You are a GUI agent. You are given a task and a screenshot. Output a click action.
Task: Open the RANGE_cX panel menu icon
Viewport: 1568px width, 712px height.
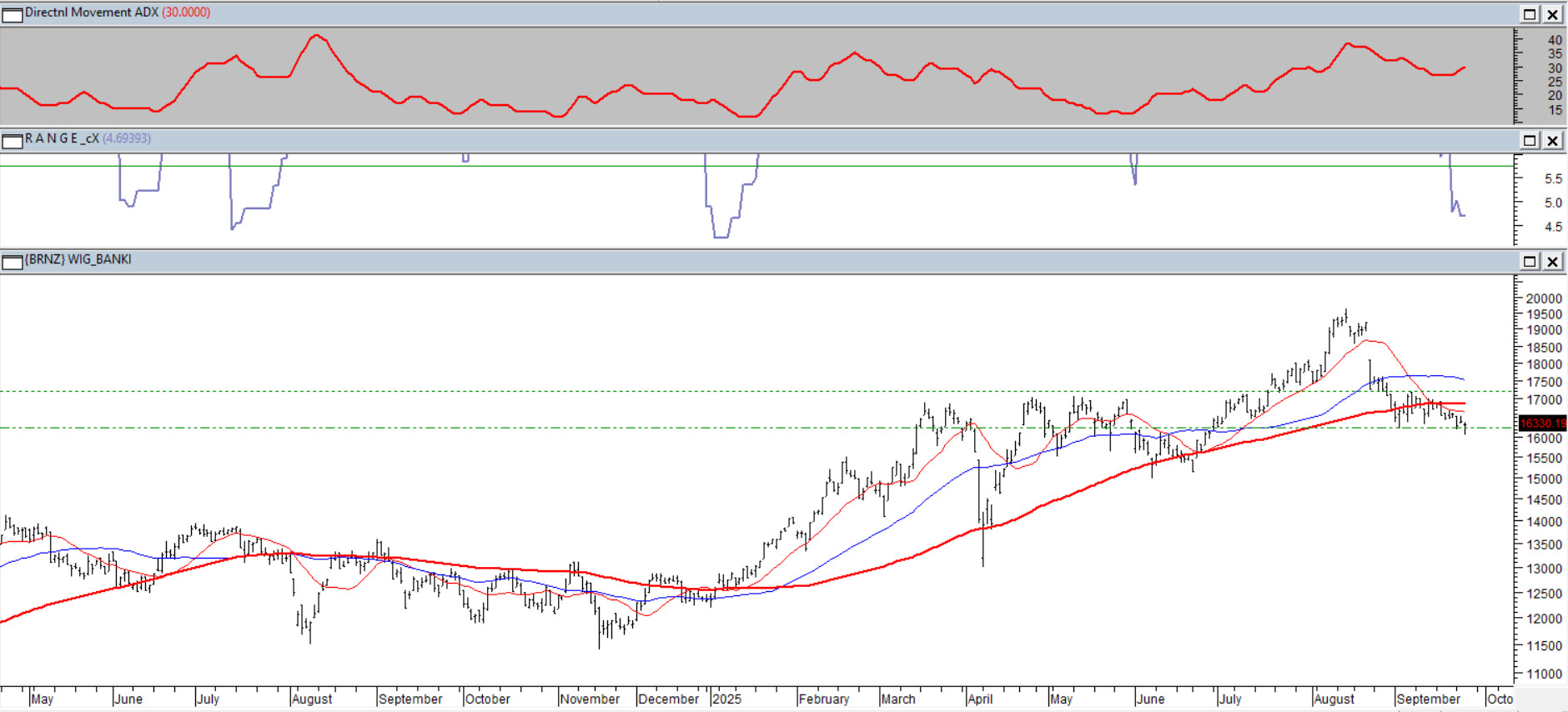point(13,141)
